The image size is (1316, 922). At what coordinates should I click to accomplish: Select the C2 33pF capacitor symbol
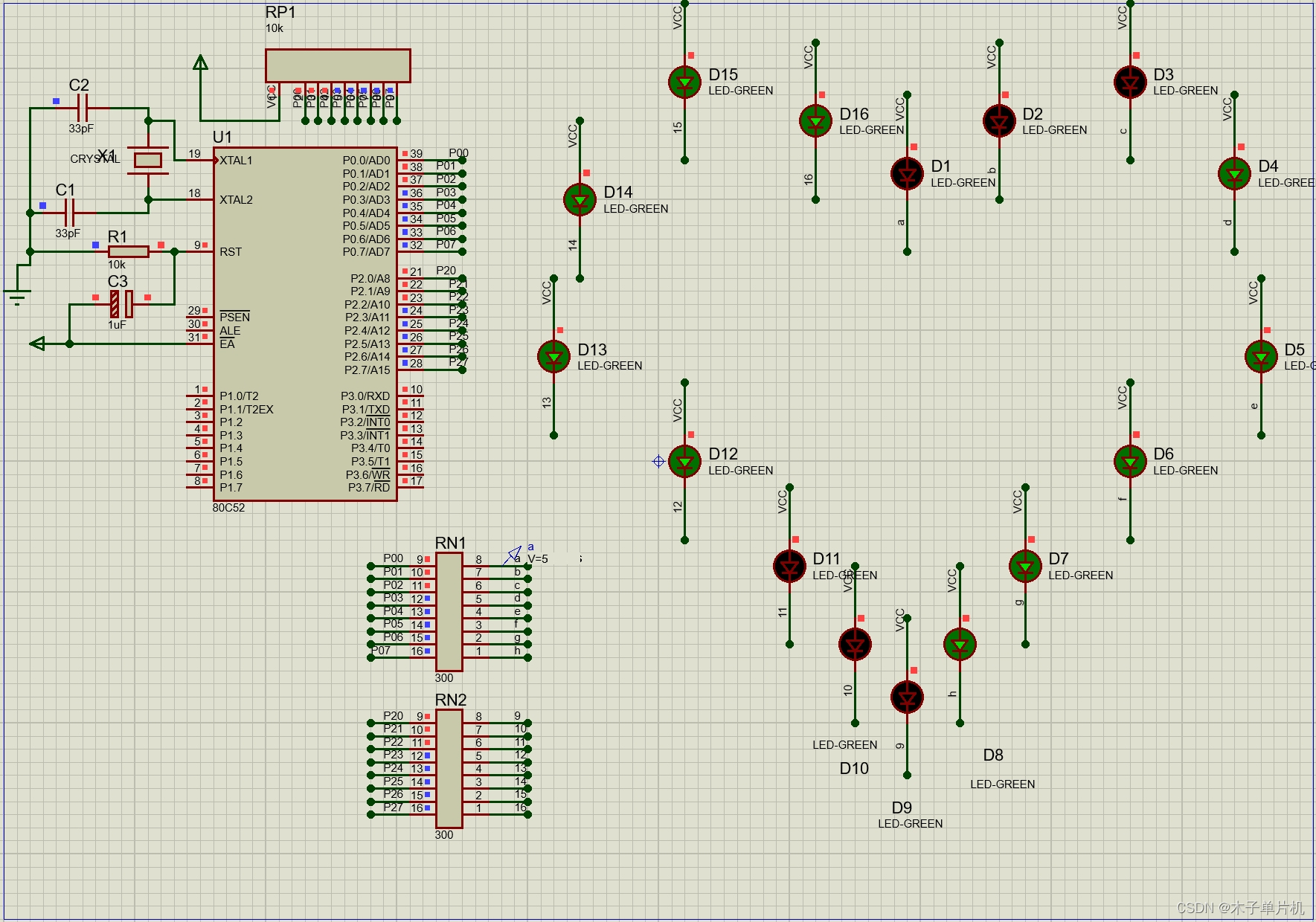coord(83,108)
